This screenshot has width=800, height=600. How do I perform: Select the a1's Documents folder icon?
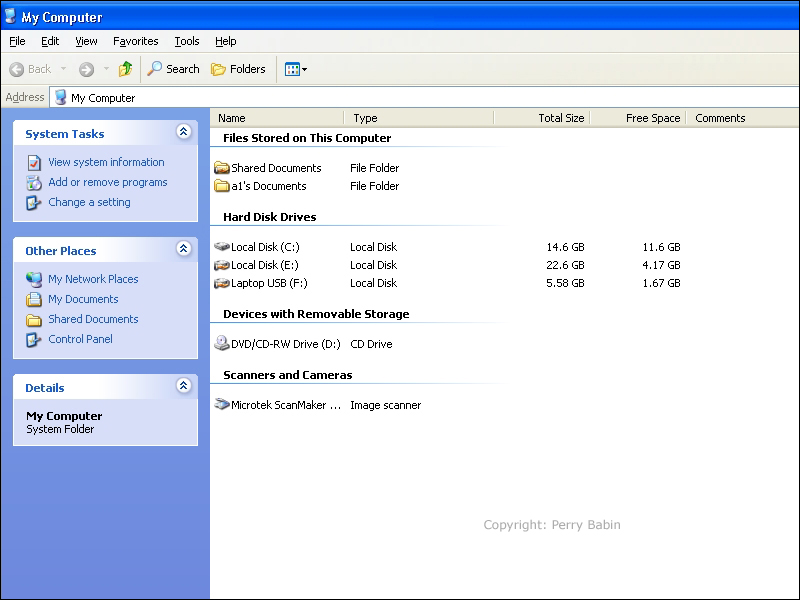click(221, 186)
